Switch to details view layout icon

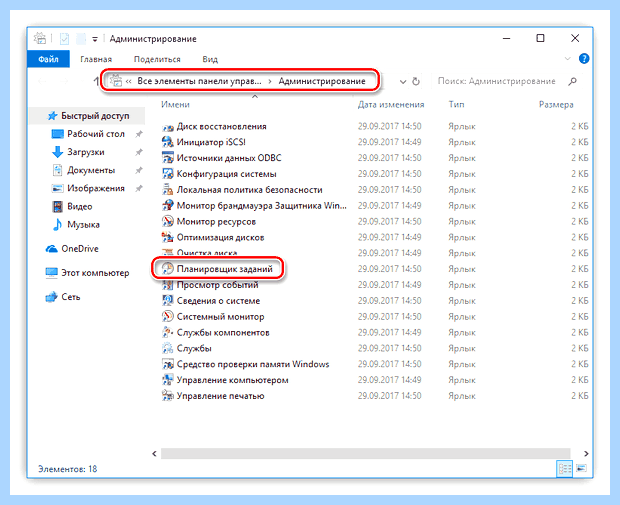564,469
